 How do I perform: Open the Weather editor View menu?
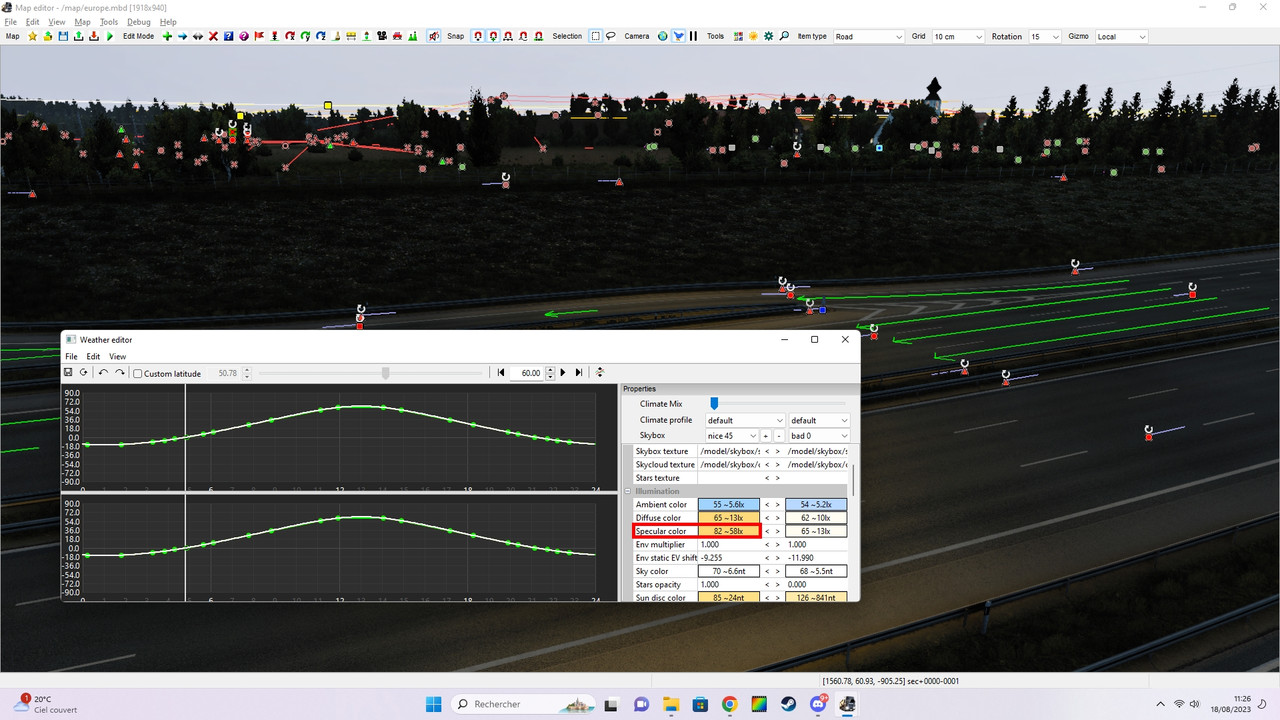pos(117,356)
